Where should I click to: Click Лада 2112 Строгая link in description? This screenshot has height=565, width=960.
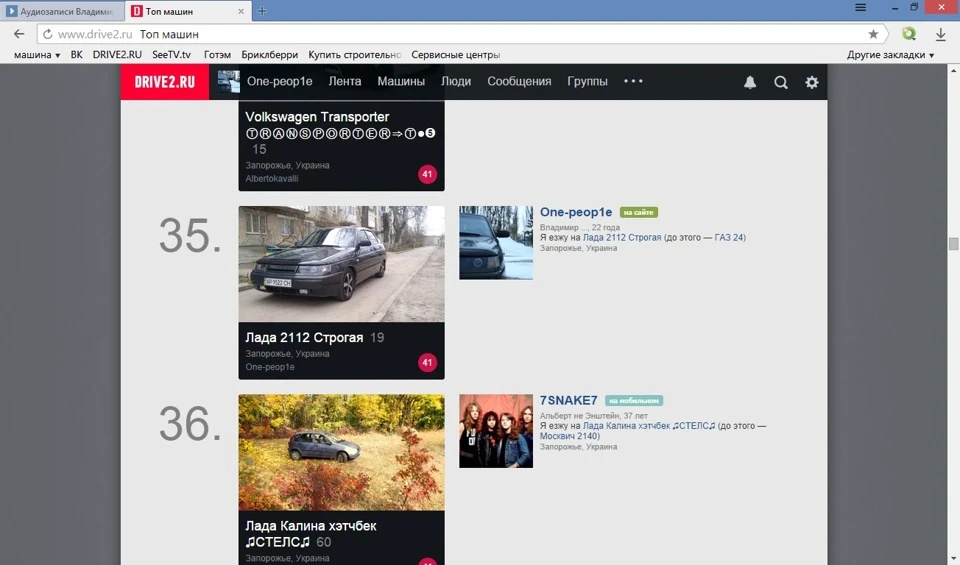pyautogui.click(x=622, y=238)
